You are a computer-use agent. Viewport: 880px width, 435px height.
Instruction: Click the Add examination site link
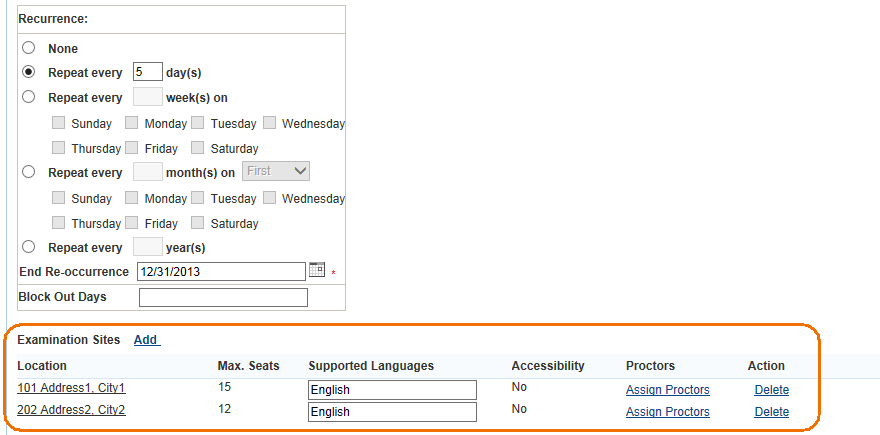(x=146, y=340)
